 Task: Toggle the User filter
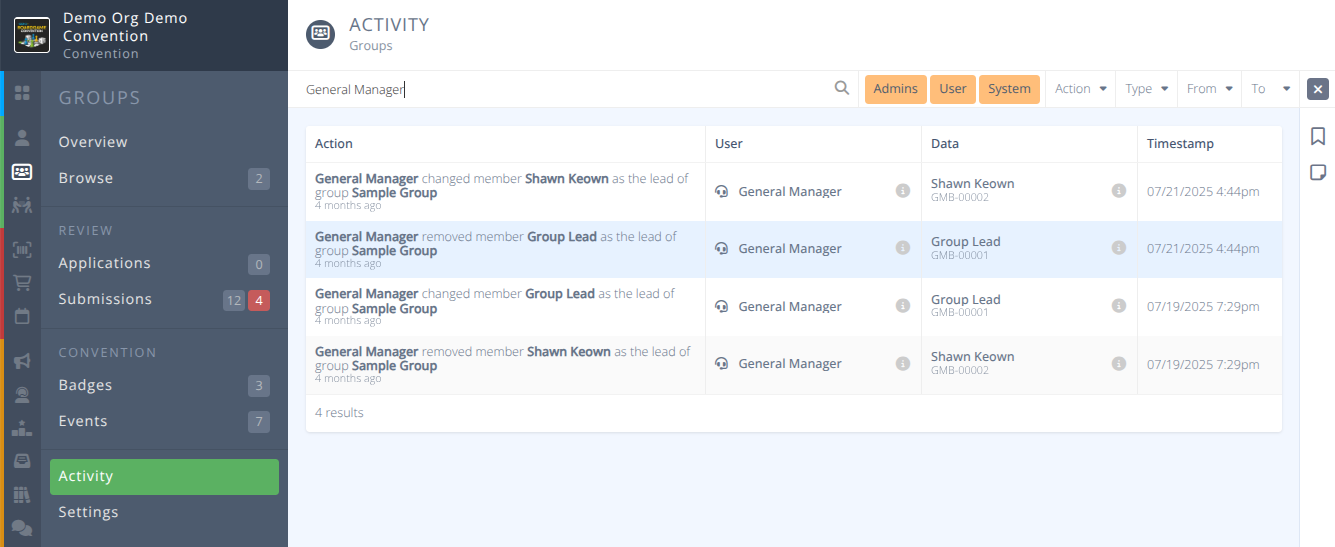(x=952, y=89)
